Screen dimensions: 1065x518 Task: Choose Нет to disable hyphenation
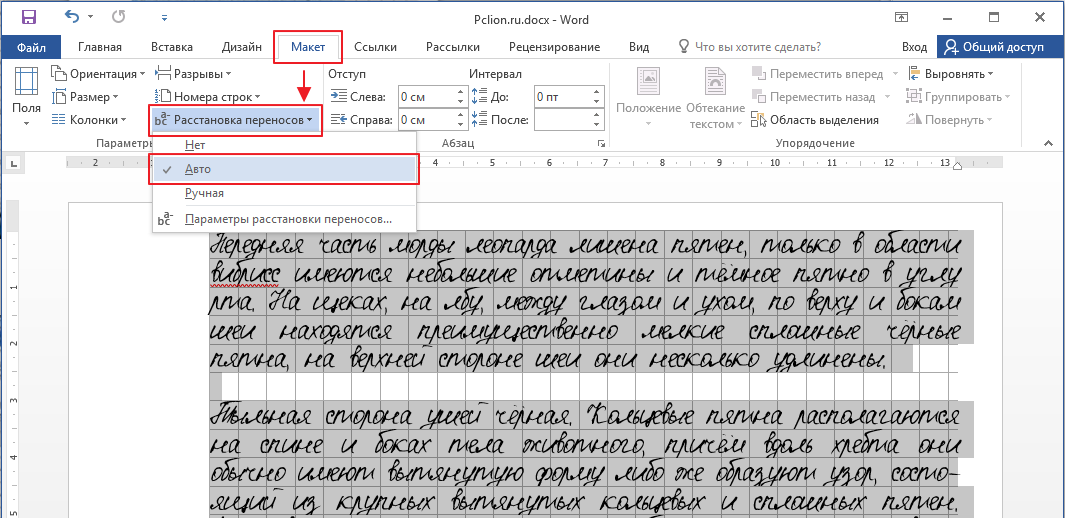pyautogui.click(x=195, y=145)
